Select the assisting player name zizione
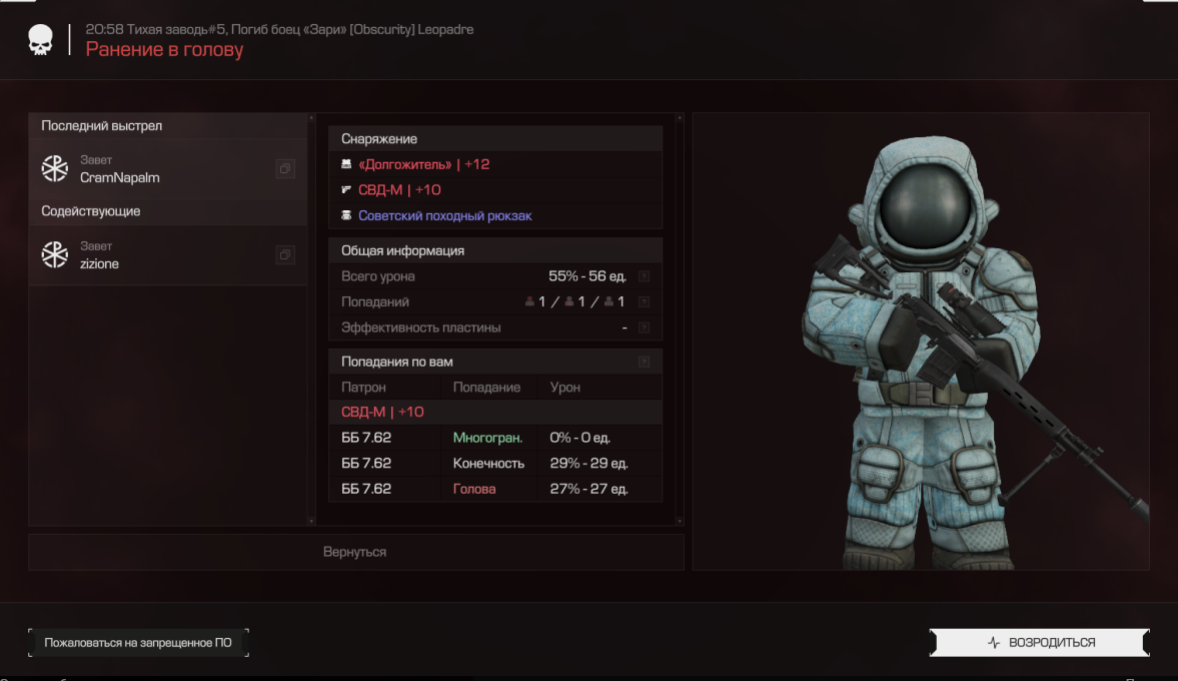Screen dimensions: 1178x681 [99, 264]
